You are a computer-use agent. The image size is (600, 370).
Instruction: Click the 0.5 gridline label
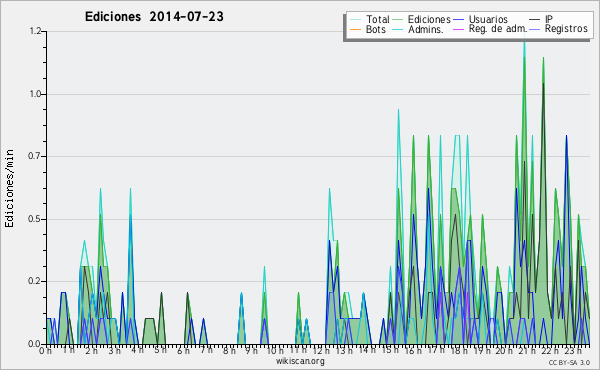click(x=35, y=219)
